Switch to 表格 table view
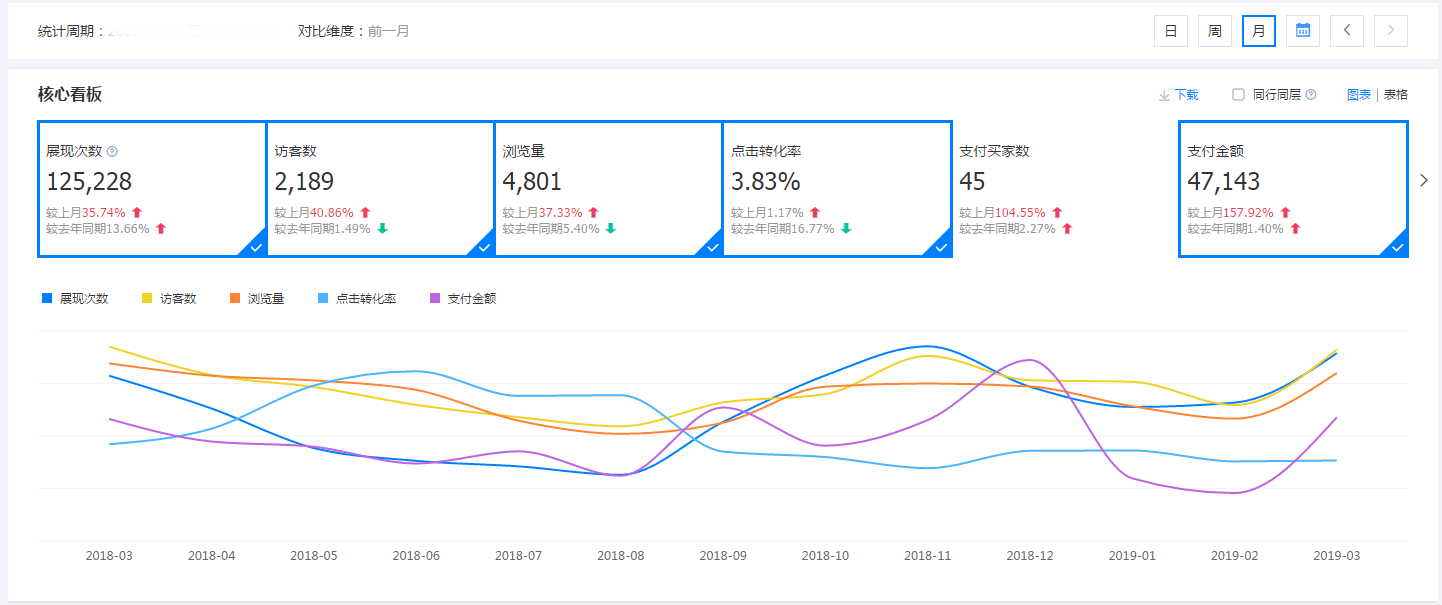This screenshot has height=605, width=1442. (1396, 95)
